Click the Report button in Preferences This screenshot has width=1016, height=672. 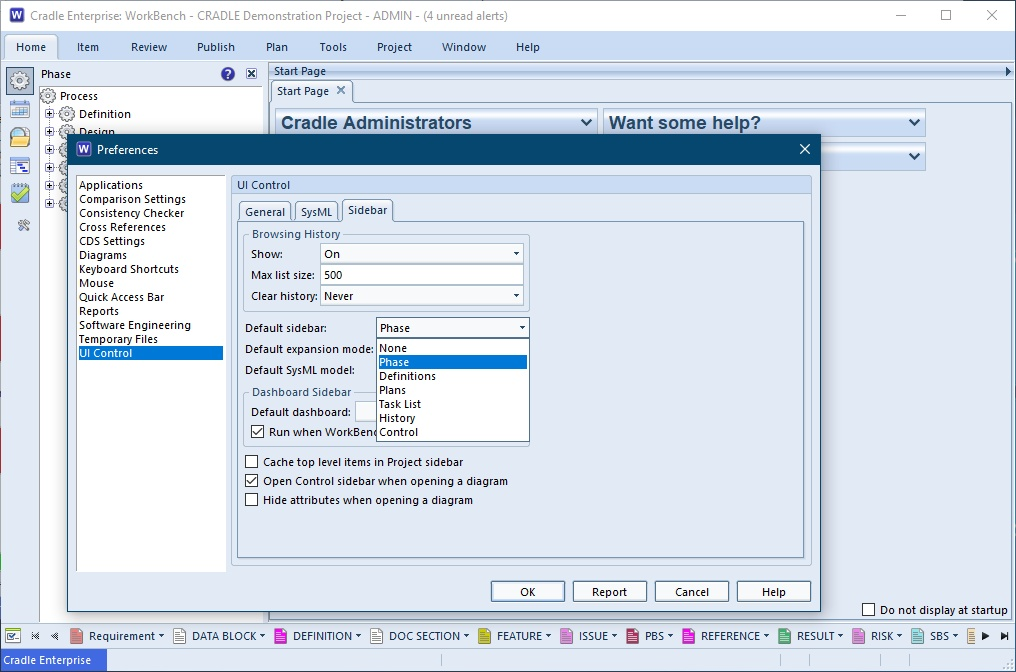(609, 592)
